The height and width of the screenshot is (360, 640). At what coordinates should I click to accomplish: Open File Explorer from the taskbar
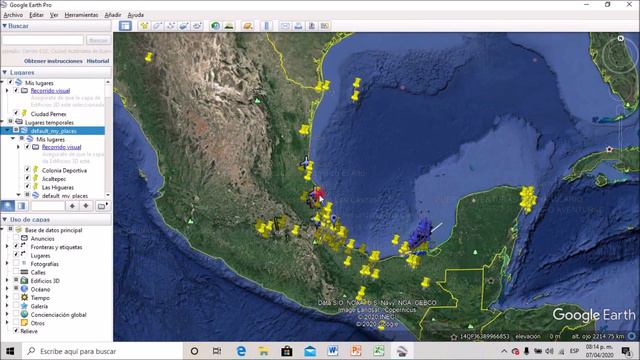point(264,351)
